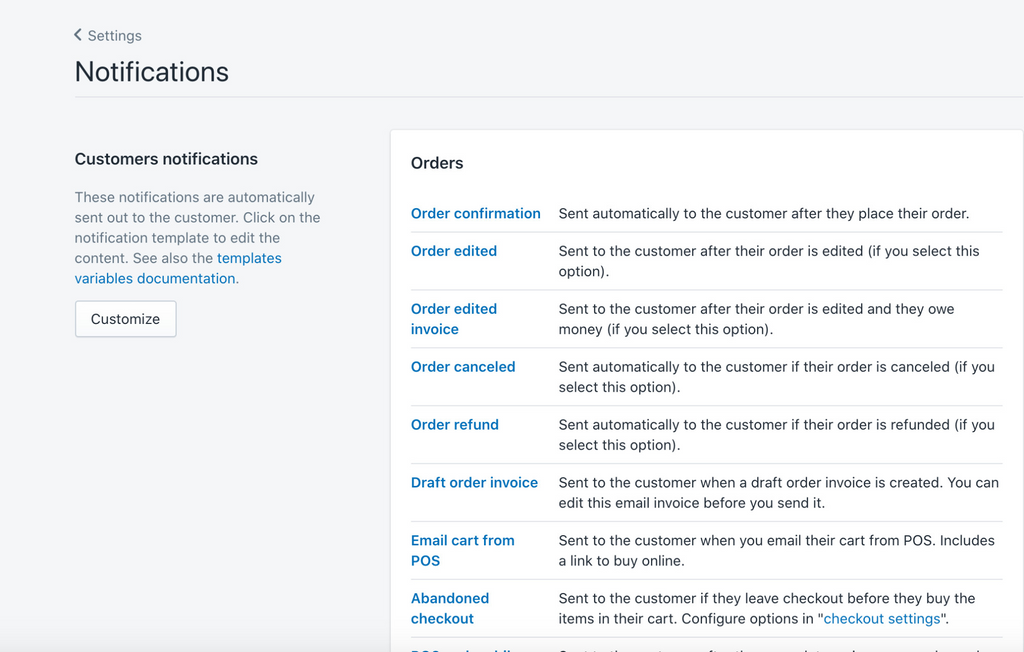The width and height of the screenshot is (1024, 652).
Task: Click the Order refund description text
Action: 776,435
